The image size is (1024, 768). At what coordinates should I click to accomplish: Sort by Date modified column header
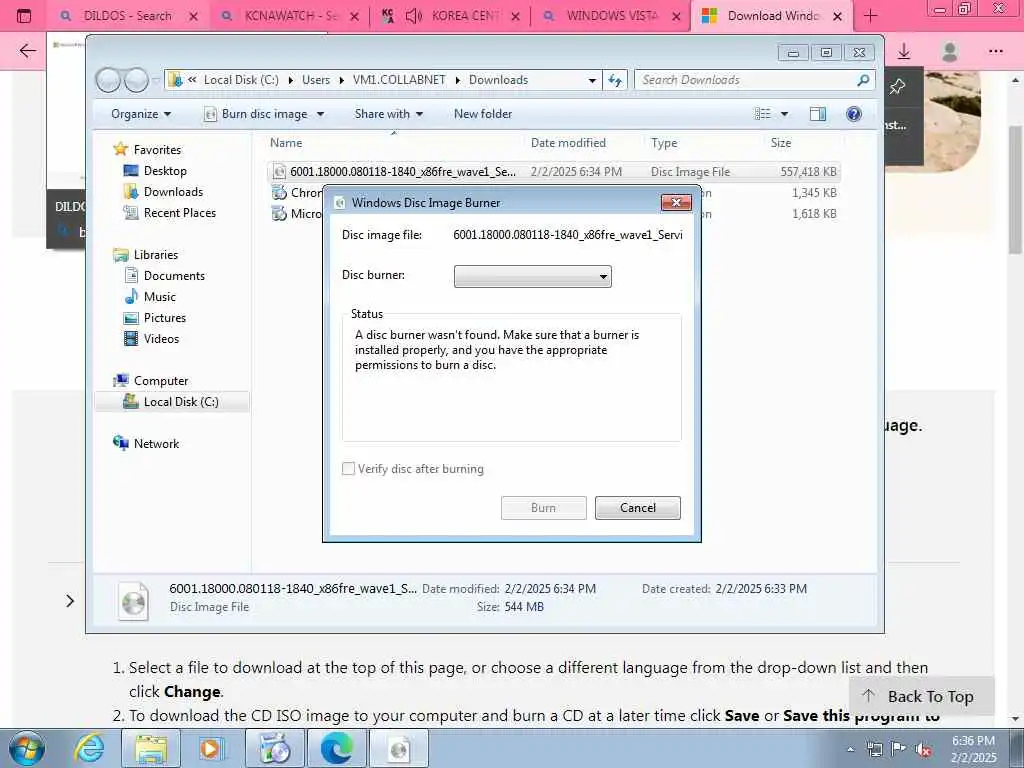[x=568, y=143]
